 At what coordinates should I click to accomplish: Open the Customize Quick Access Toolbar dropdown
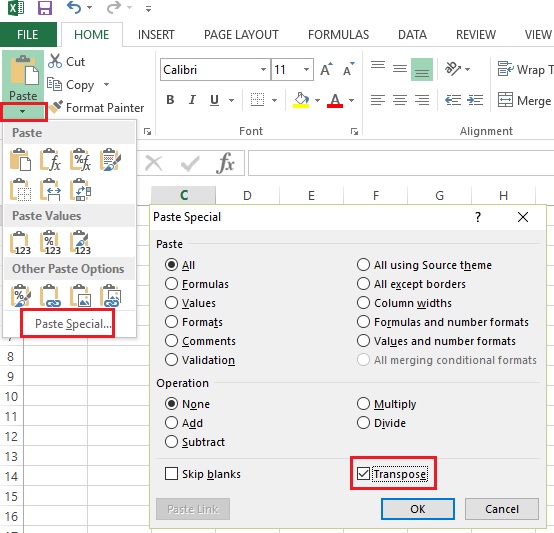point(148,9)
